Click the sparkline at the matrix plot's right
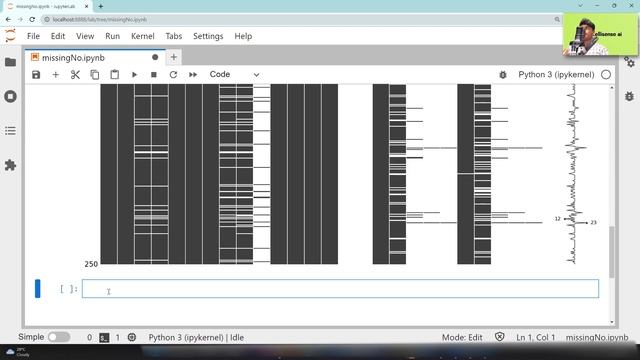This screenshot has height=360, width=640. (x=576, y=174)
